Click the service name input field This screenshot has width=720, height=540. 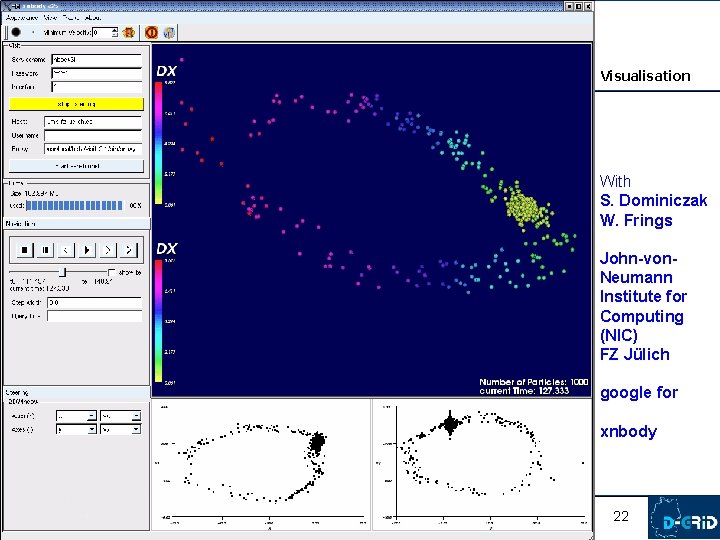[96, 60]
